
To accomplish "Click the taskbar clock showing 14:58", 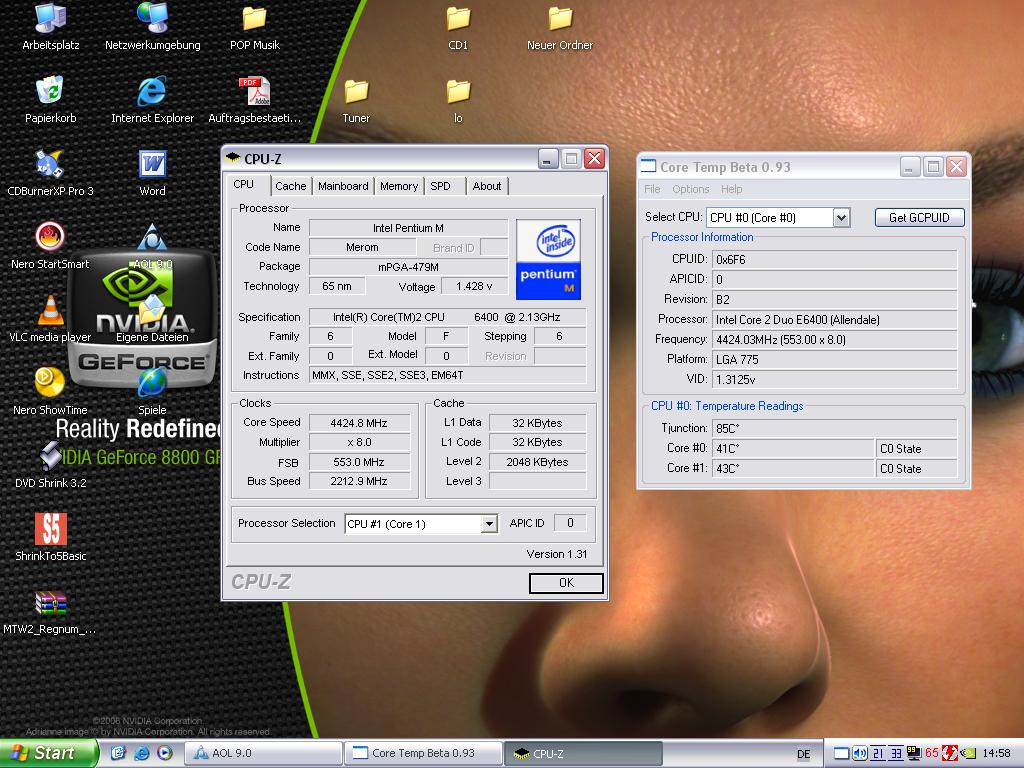I will [x=997, y=754].
